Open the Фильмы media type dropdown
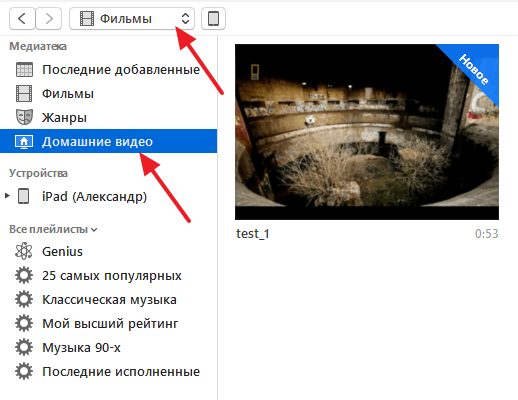 (132, 19)
